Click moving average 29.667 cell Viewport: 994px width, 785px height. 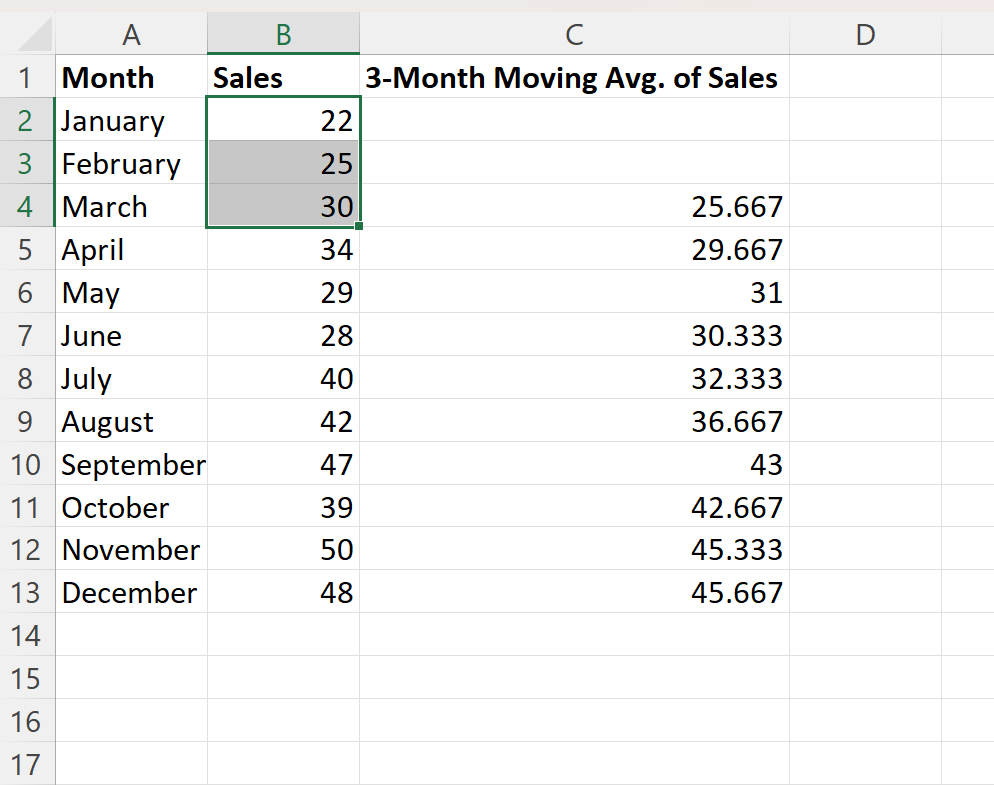coord(574,249)
